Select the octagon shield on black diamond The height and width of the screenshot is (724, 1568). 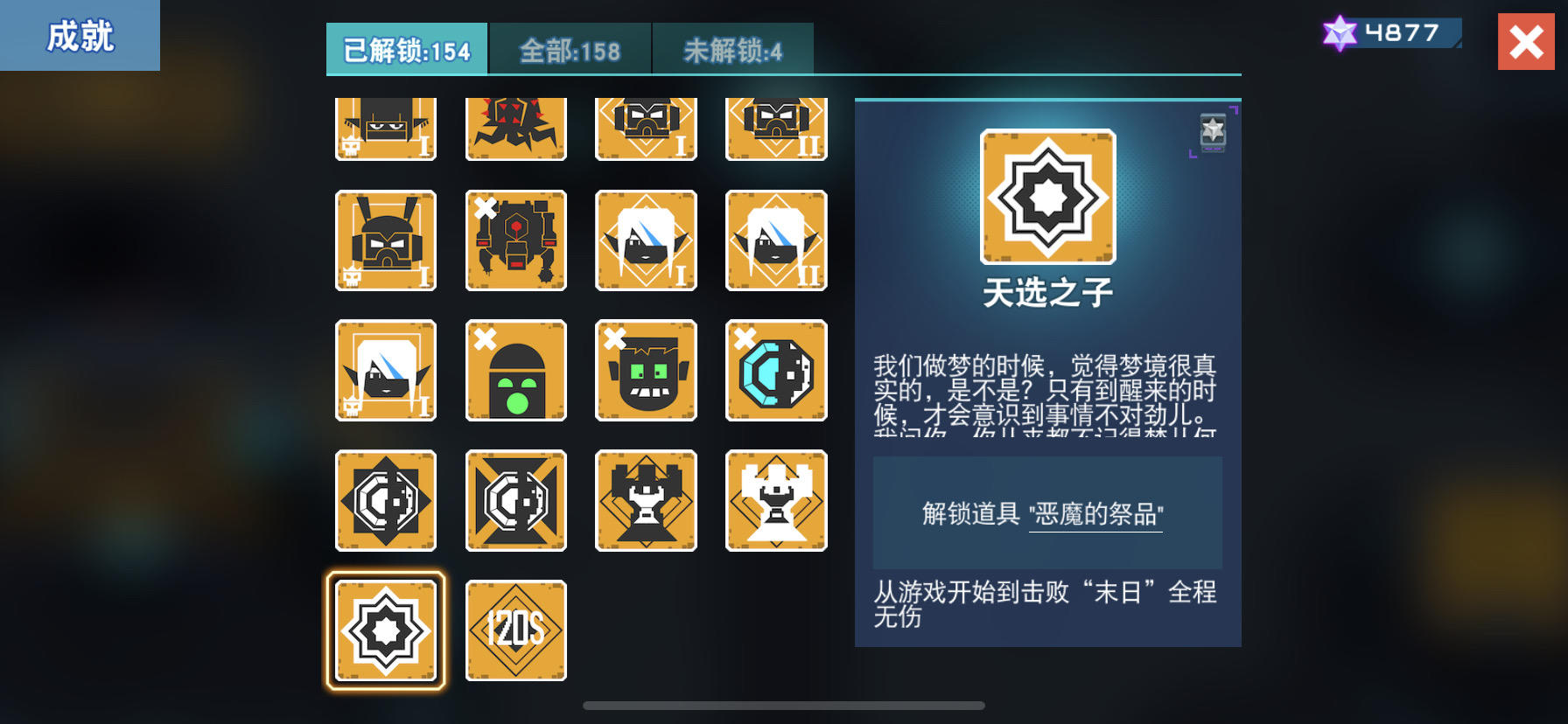tap(386, 500)
